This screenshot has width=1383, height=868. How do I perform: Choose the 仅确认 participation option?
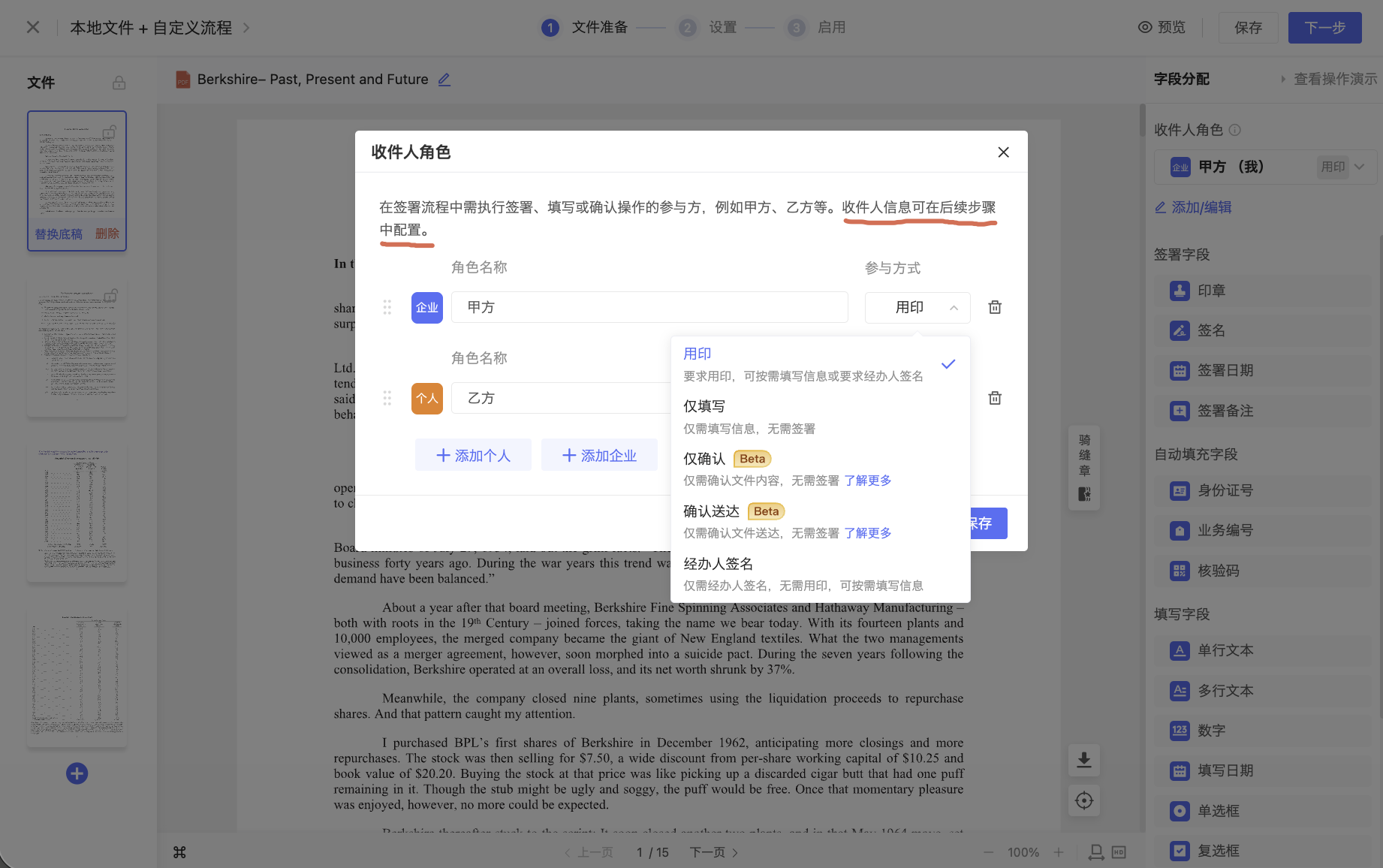coord(819,469)
